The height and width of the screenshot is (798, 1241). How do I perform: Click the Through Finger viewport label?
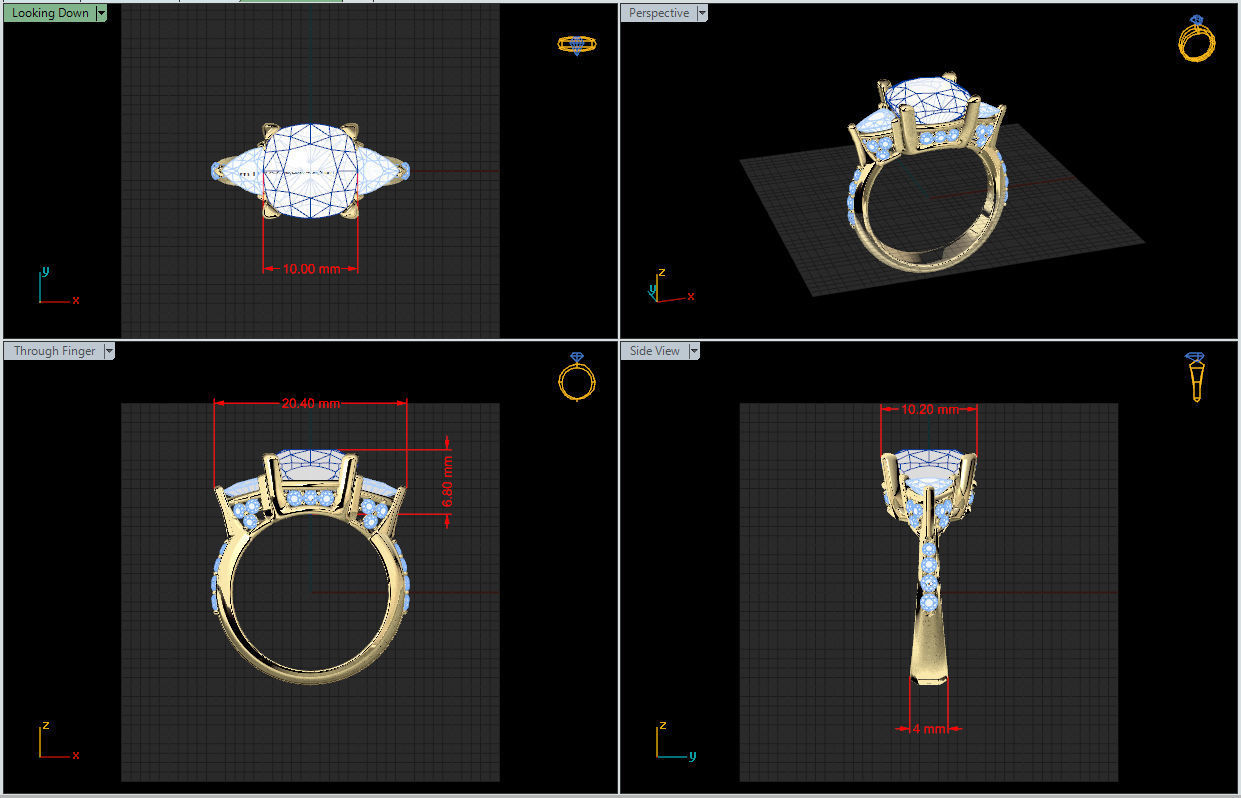point(53,351)
